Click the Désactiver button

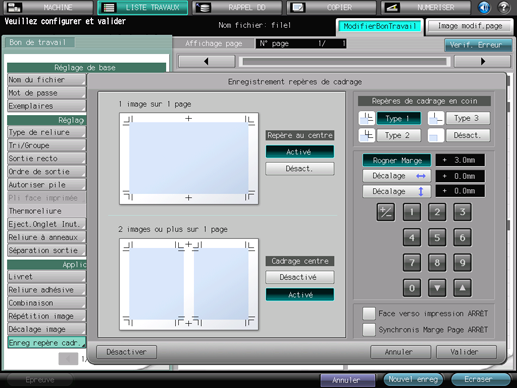tap(126, 352)
